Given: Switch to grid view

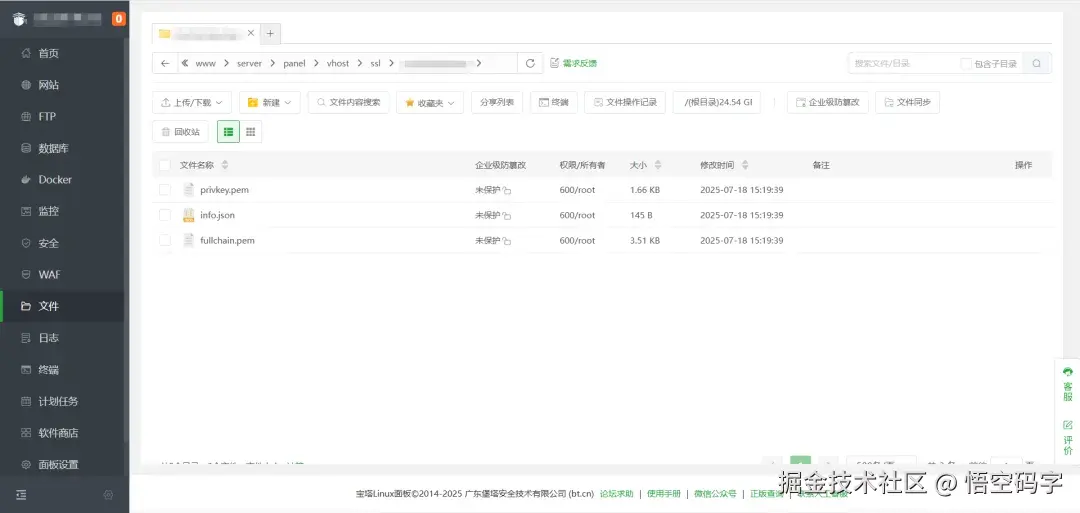Looking at the screenshot, I should pyautogui.click(x=251, y=132).
